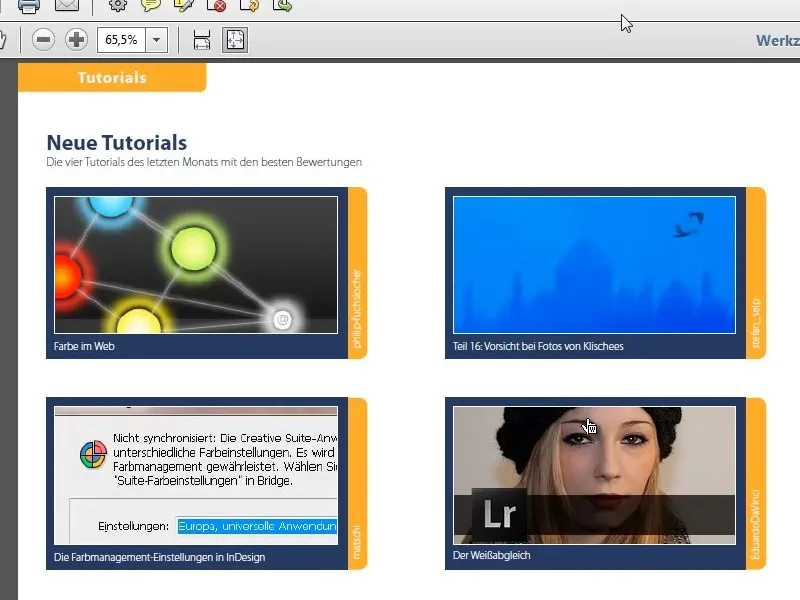
Task: Click the rotate page orange arrow icon
Action: [249, 5]
